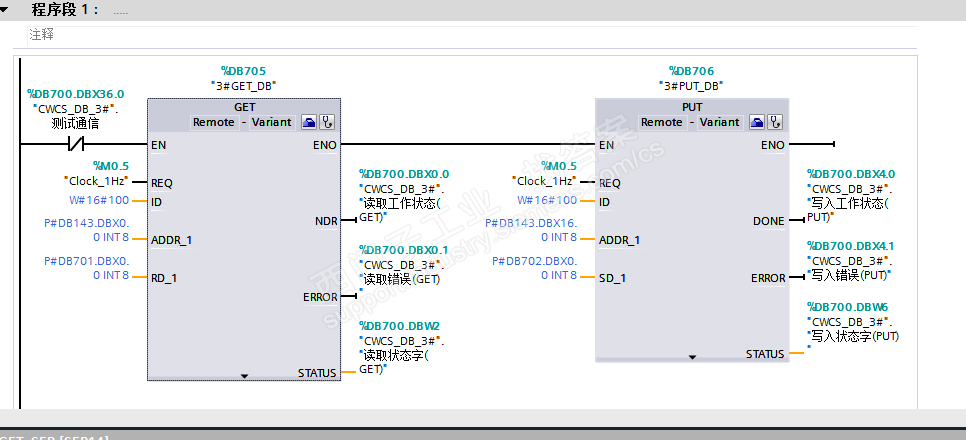Screen dimensions: 966x440
Task: Select Clock_1Hz operand at PUT REQ
Action: pos(544,181)
